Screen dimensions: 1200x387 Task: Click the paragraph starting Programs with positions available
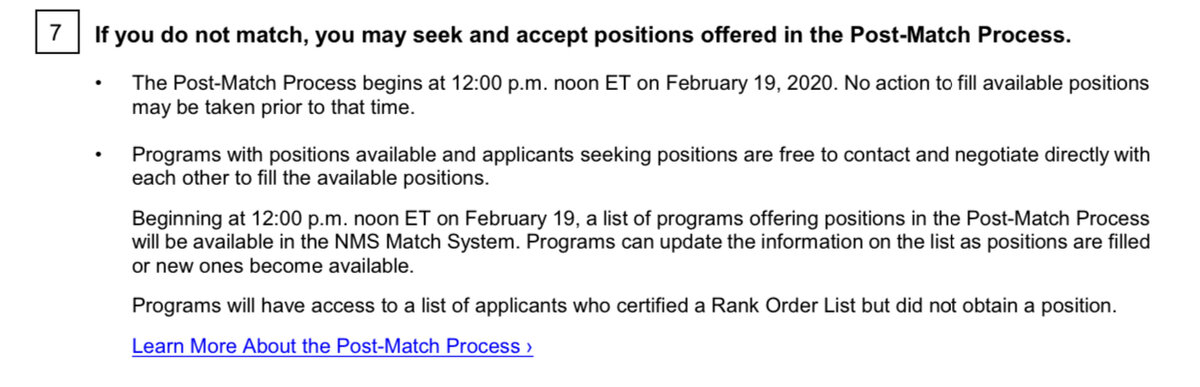tap(641, 167)
